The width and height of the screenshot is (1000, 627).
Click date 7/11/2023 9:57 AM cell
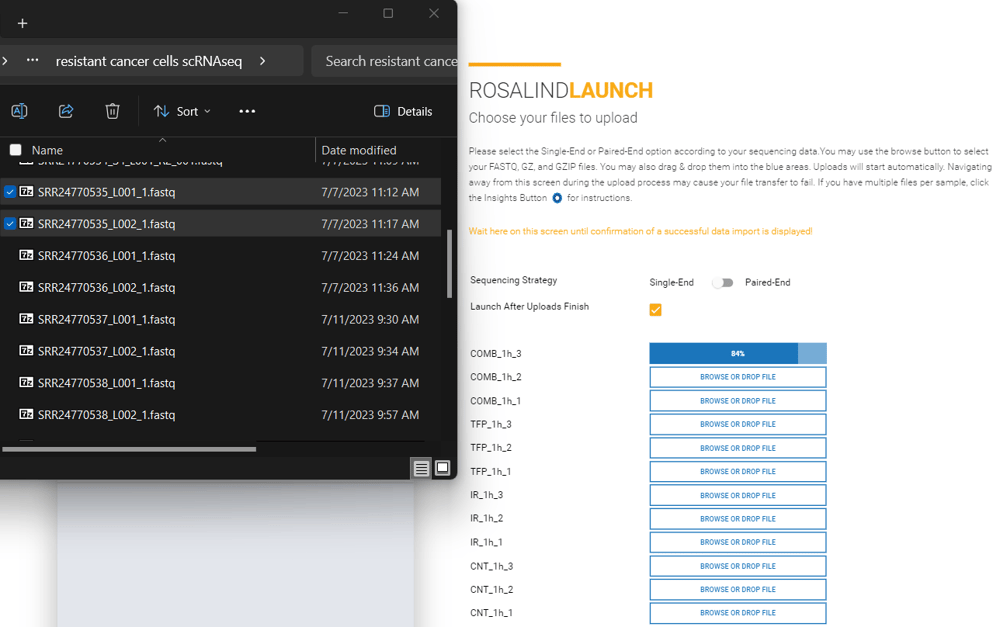[370, 415]
